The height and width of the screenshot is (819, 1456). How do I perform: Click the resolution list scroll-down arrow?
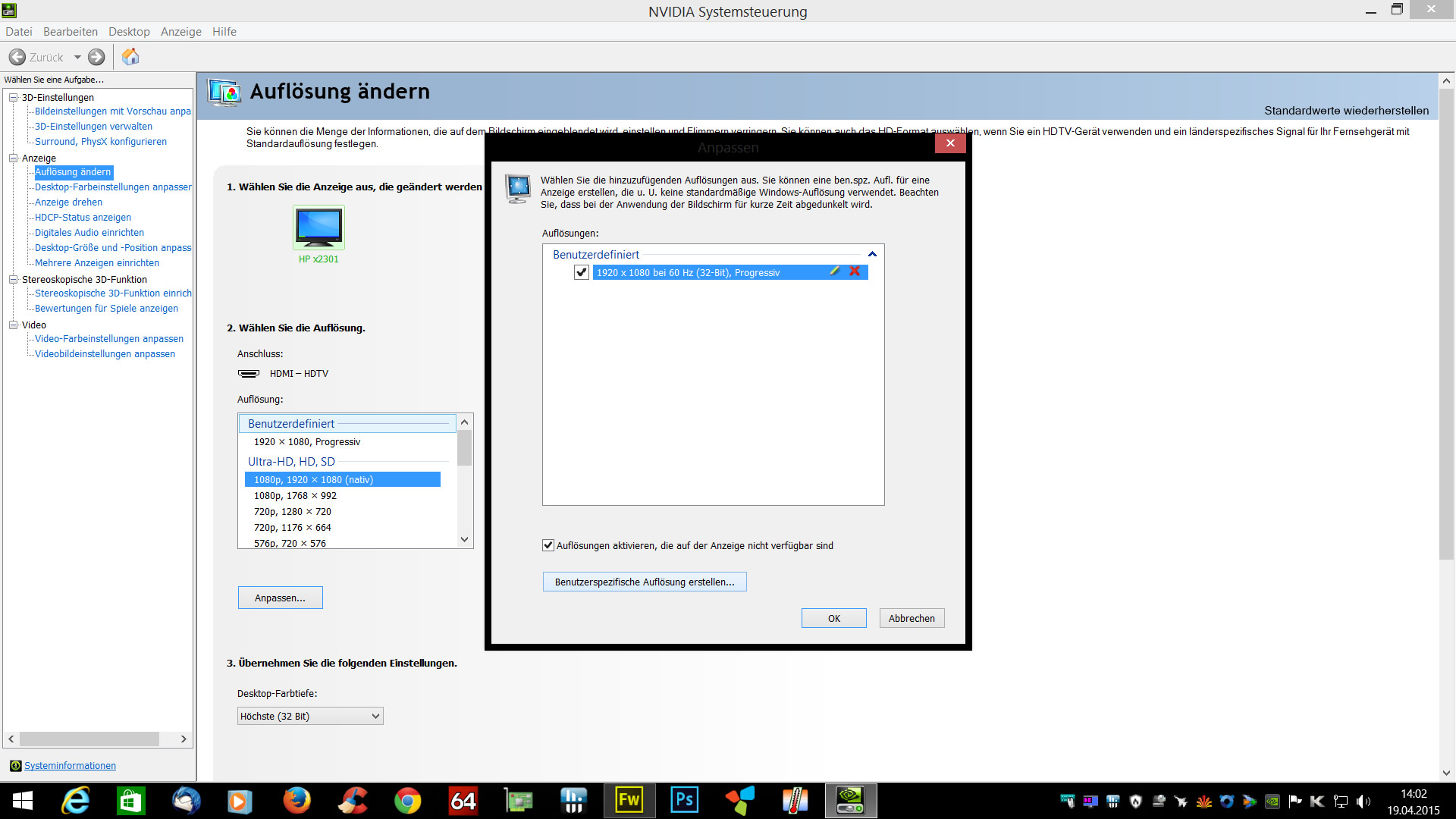pyautogui.click(x=465, y=539)
